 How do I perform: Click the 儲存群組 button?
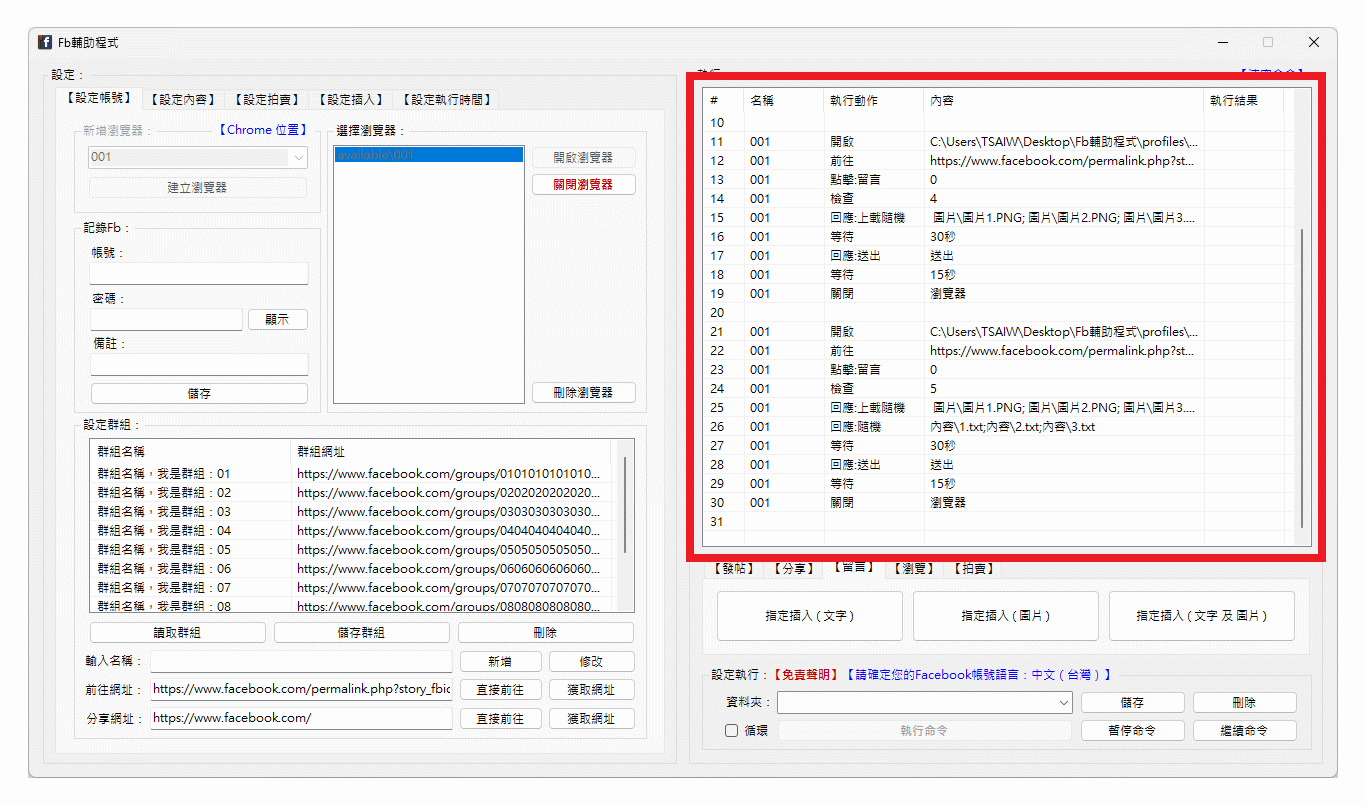361,632
